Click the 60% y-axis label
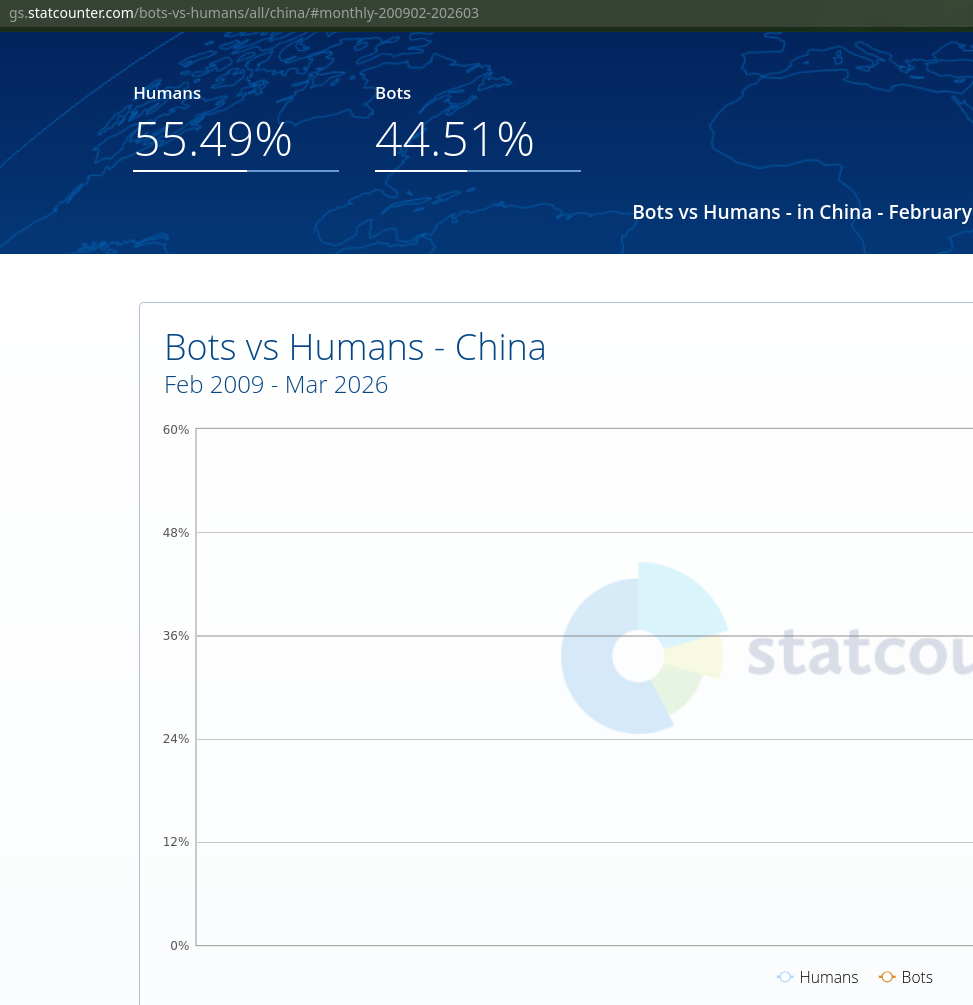Image resolution: width=973 pixels, height=1005 pixels. click(x=176, y=429)
